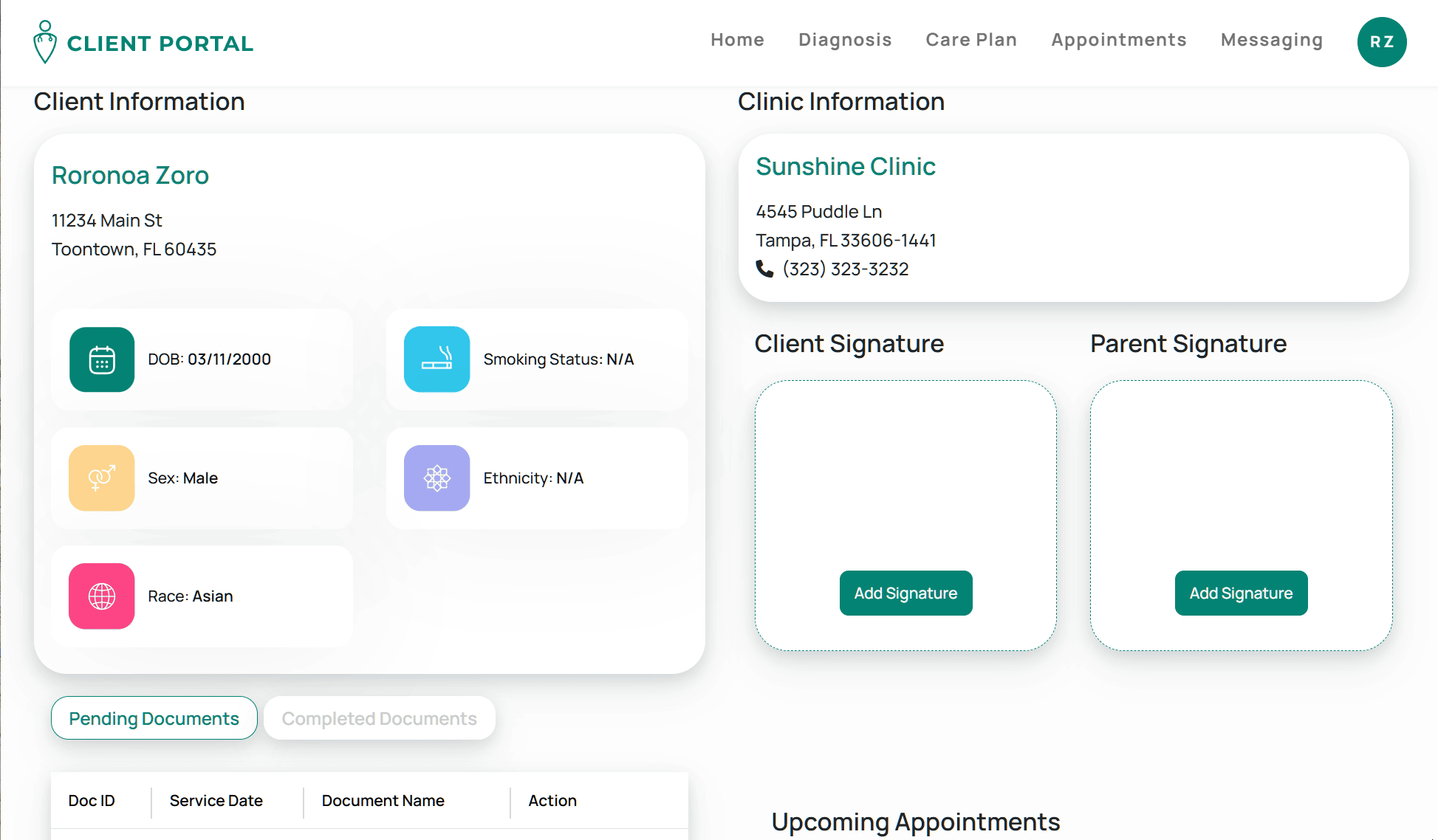This screenshot has height=840, width=1438.
Task: Click the Parent Signature dashed box
Action: (1241, 515)
